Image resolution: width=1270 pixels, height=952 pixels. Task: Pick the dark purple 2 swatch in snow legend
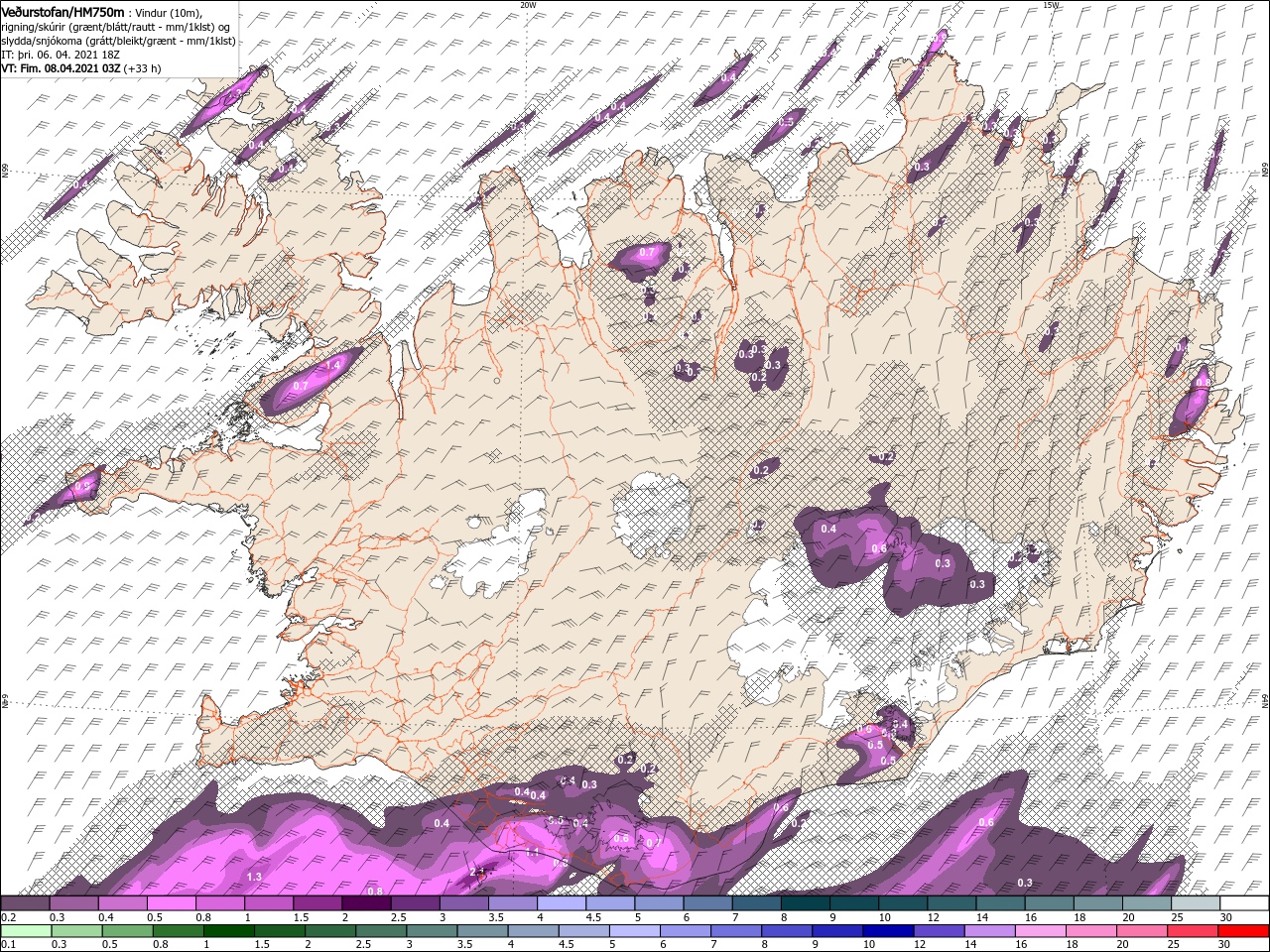pyautogui.click(x=367, y=903)
